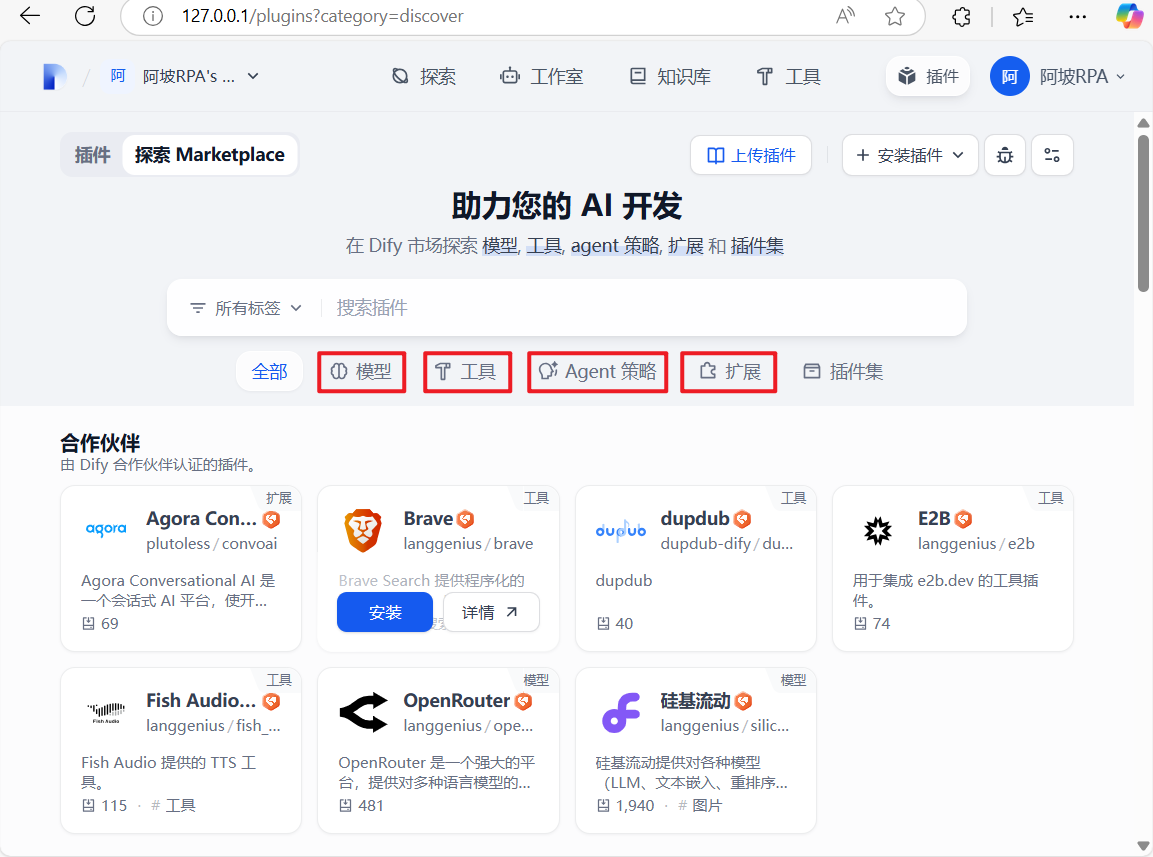This screenshot has width=1153, height=857.
Task: Click the Fish Audio waveform logo
Action: (x=106, y=712)
